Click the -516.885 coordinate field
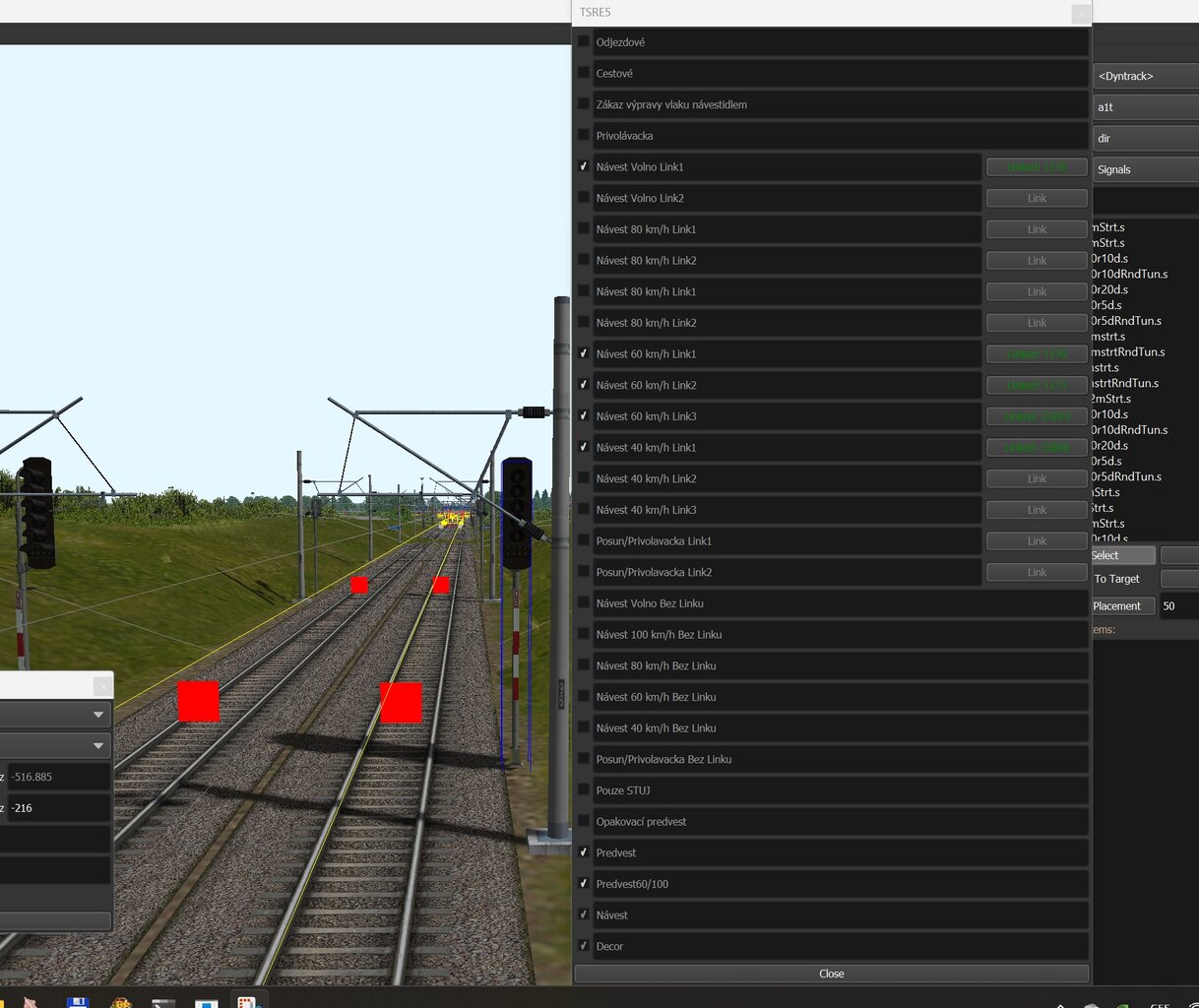 59,777
